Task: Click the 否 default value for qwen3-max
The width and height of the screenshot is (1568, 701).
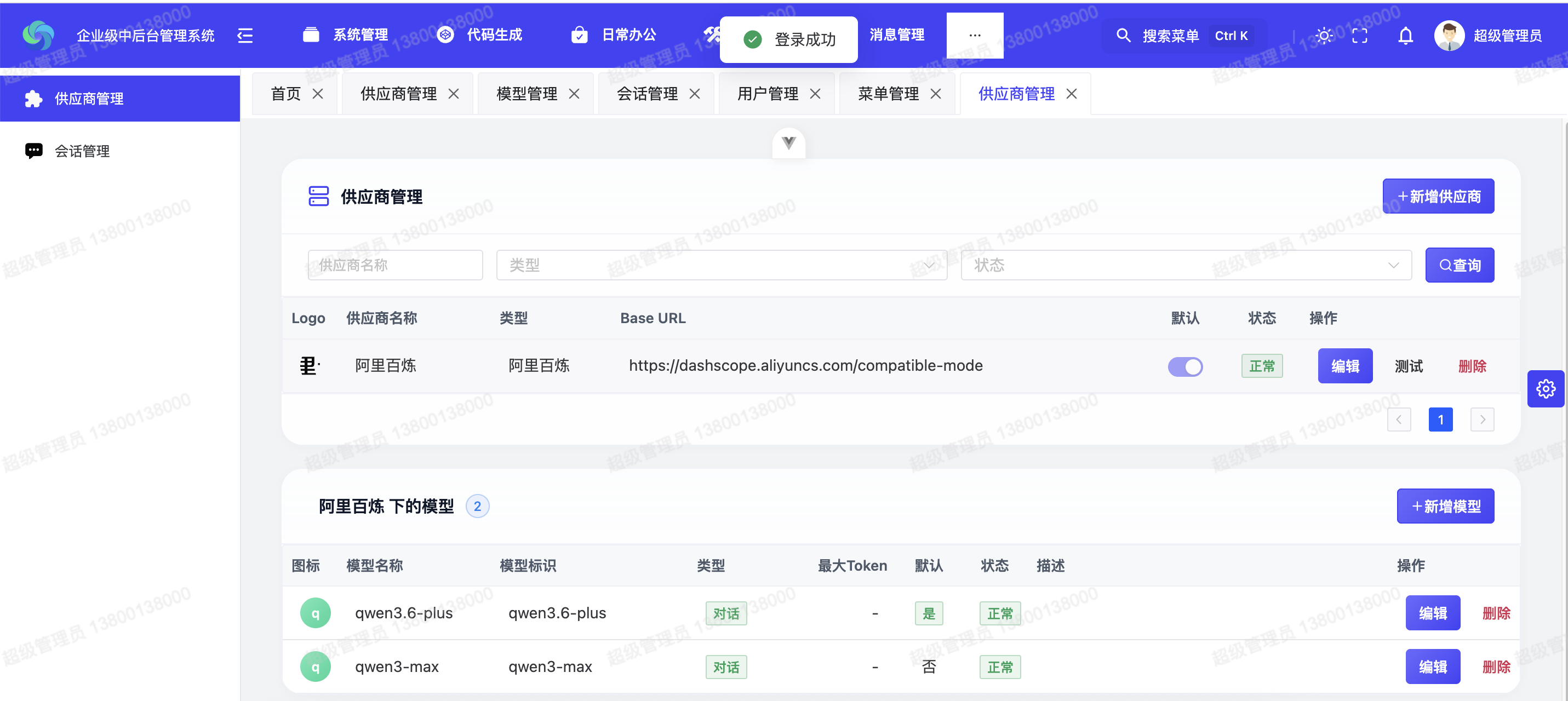Action: (x=929, y=667)
